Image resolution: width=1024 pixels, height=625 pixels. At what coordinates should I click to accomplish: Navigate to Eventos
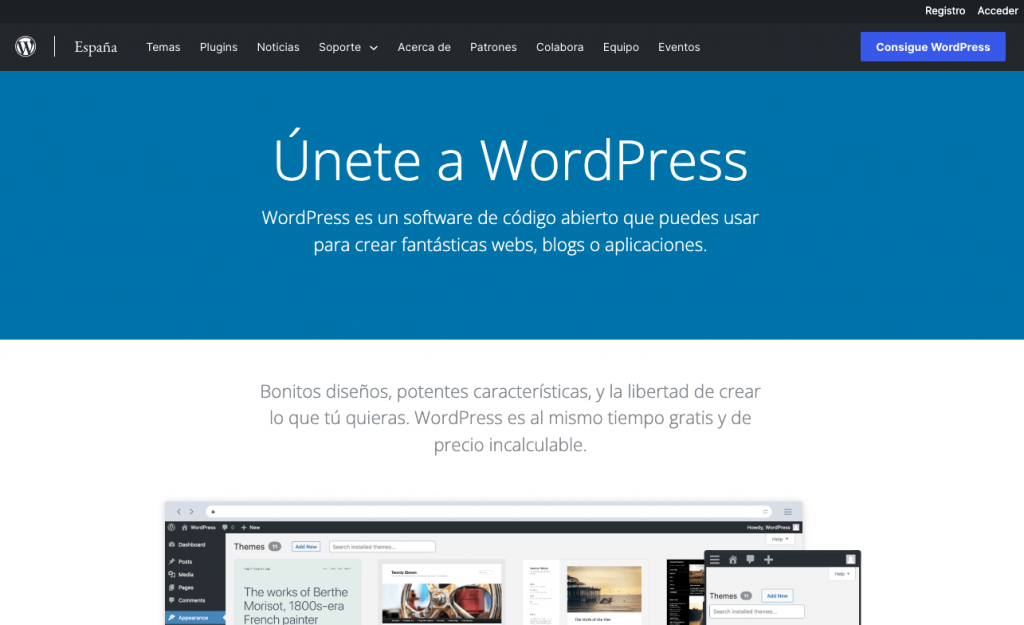(x=679, y=47)
